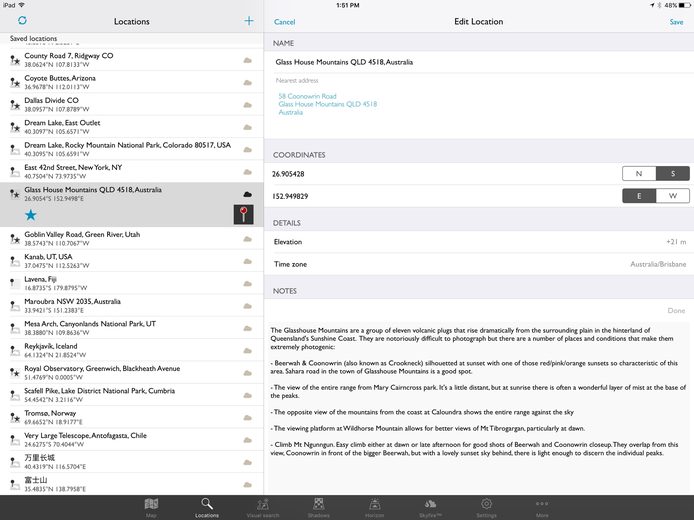The width and height of the screenshot is (694, 520).
Task: Open the Skyfire tab
Action: (x=430, y=508)
